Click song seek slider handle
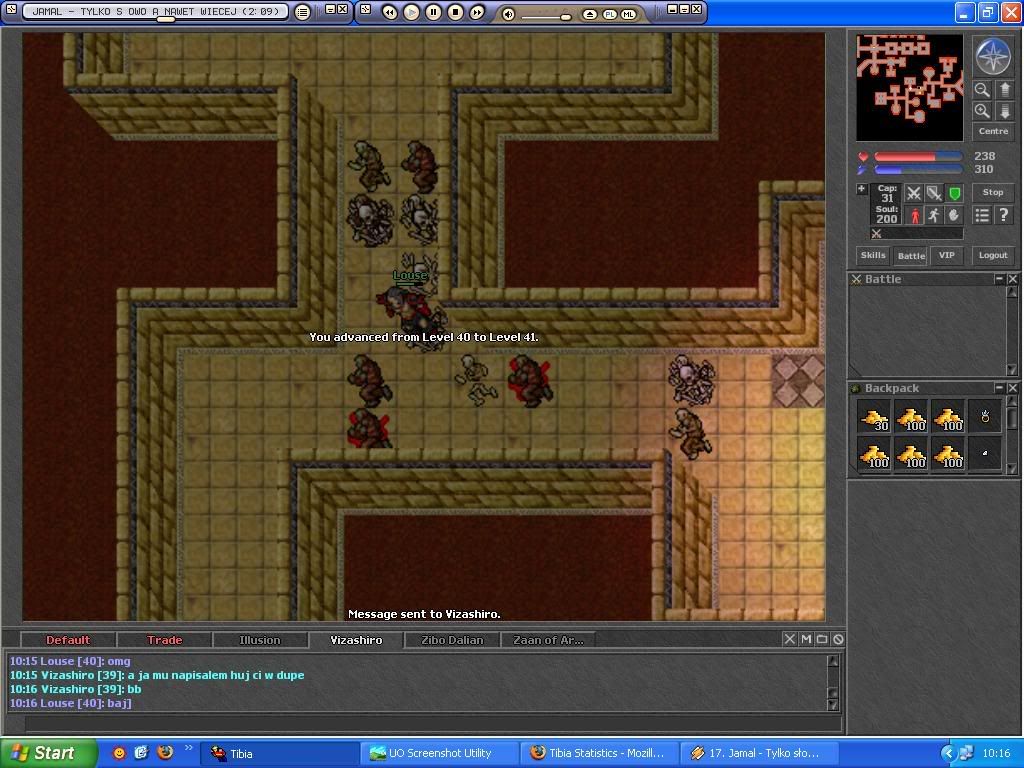 tap(166, 19)
